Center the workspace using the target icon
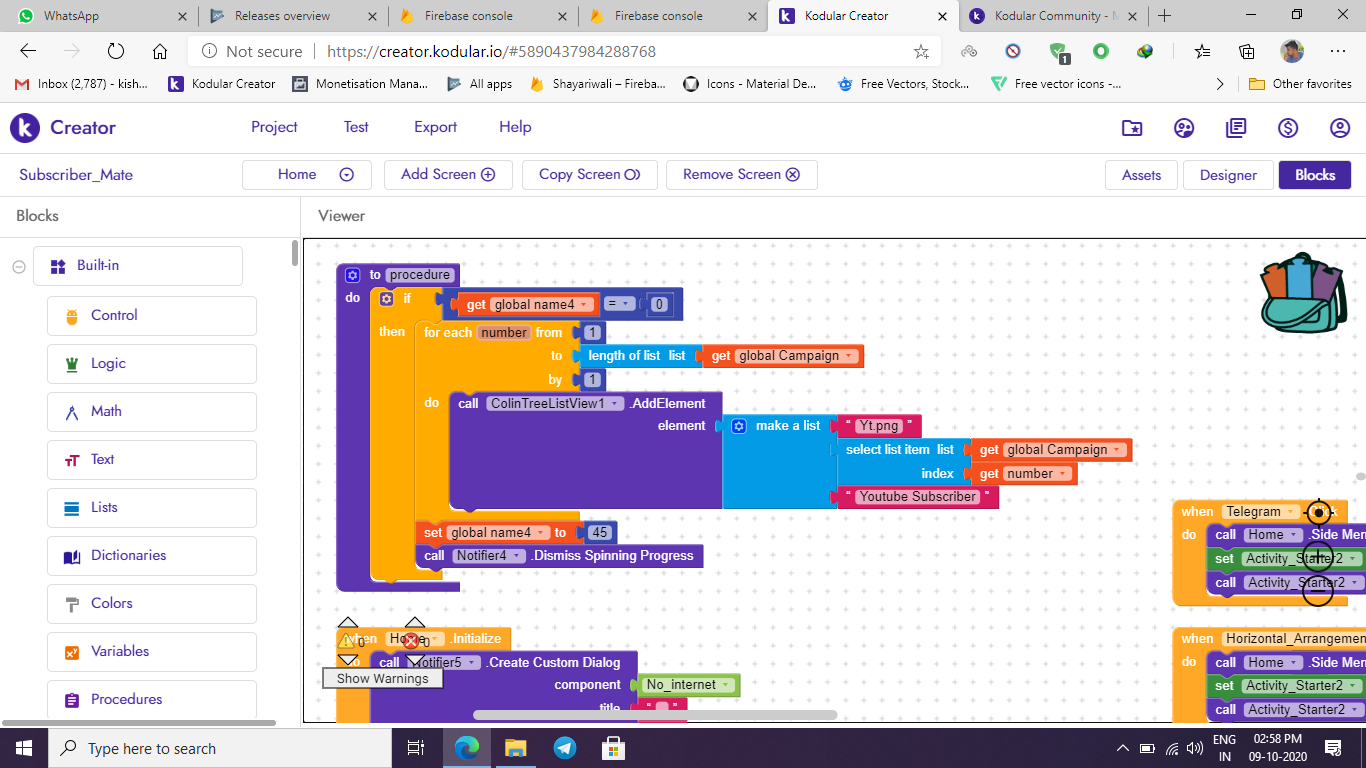This screenshot has height=768, width=1366. click(1318, 513)
